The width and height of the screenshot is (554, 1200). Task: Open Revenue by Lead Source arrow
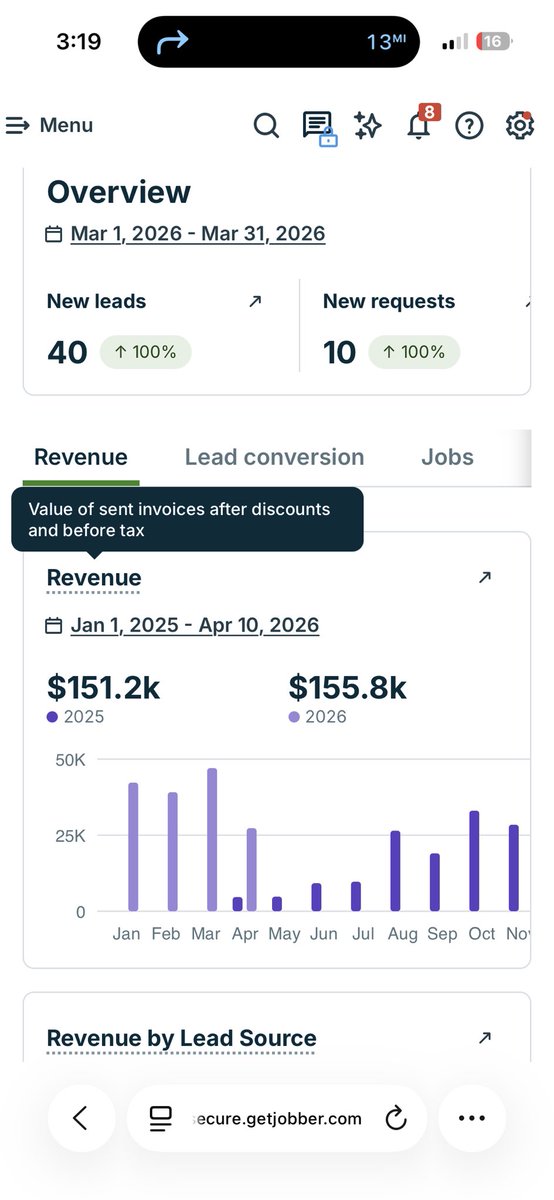pyautogui.click(x=485, y=1038)
